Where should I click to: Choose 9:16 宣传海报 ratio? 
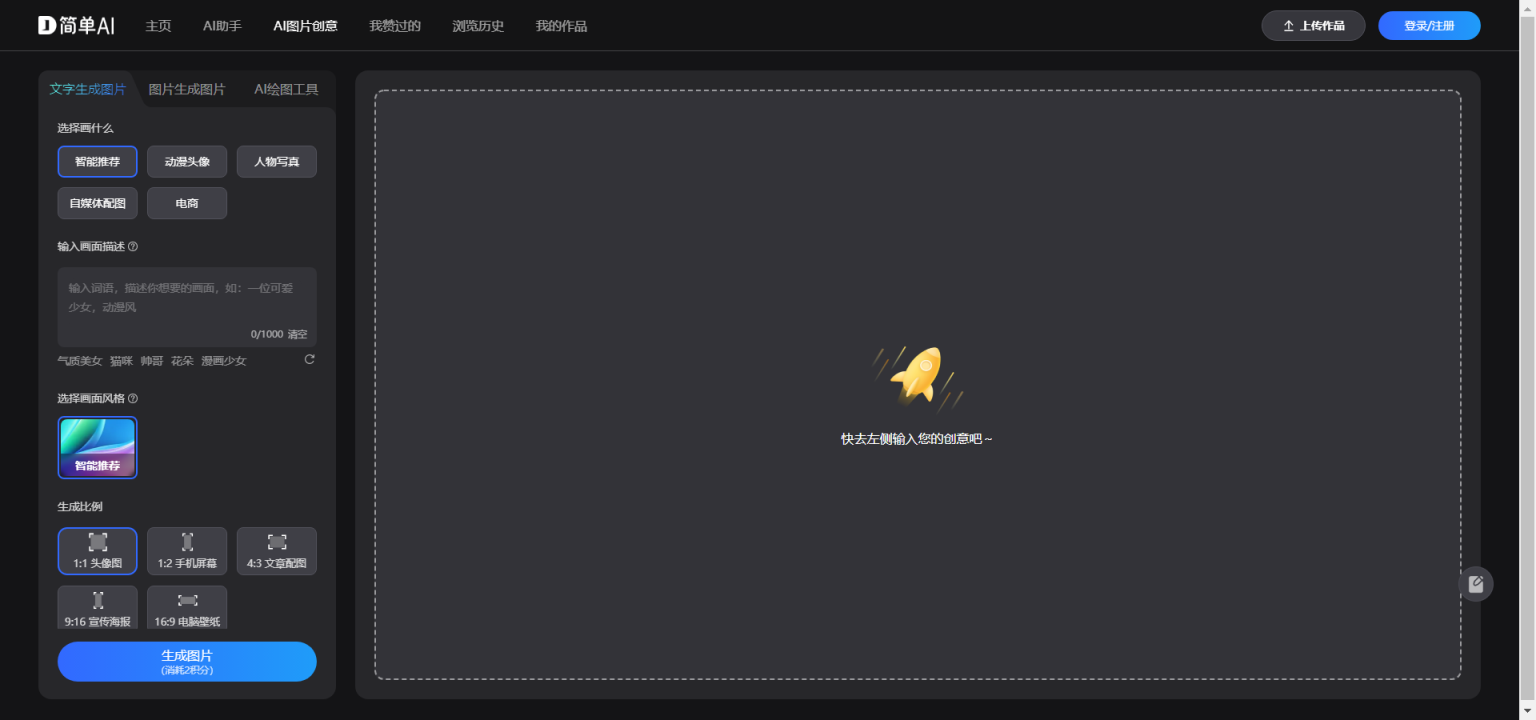(x=97, y=608)
